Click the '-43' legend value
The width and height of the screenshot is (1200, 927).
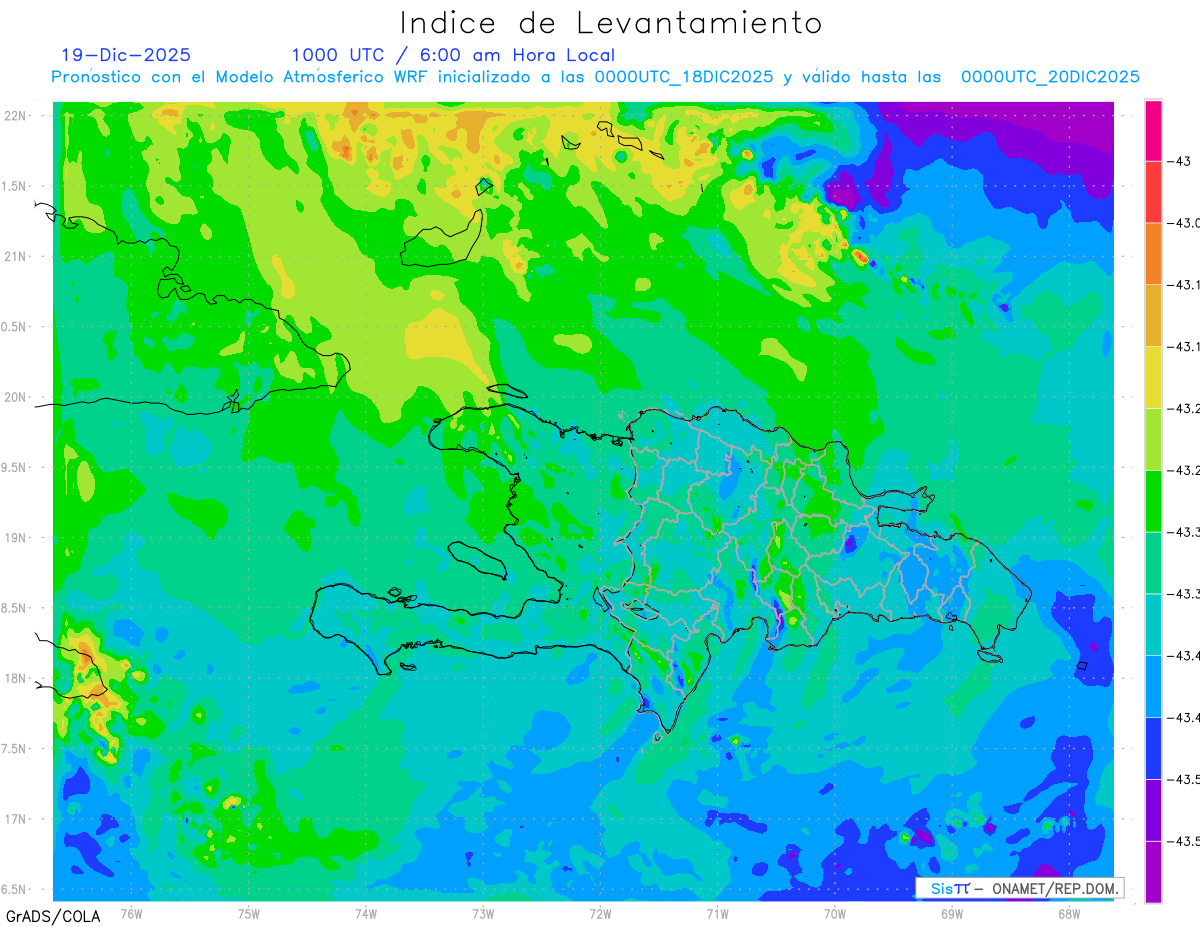[x=1180, y=161]
